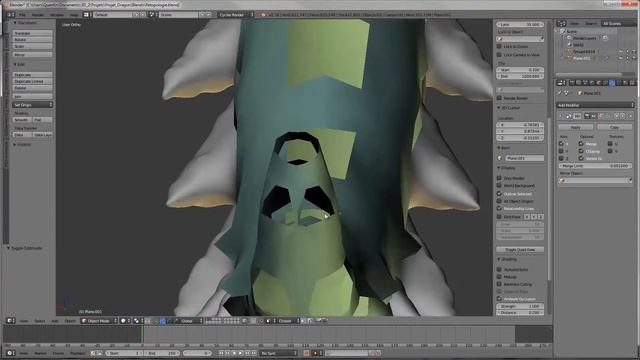Click the play animation button
Image resolution: width=640 pixels, height=360 pixels.
tap(240, 353)
